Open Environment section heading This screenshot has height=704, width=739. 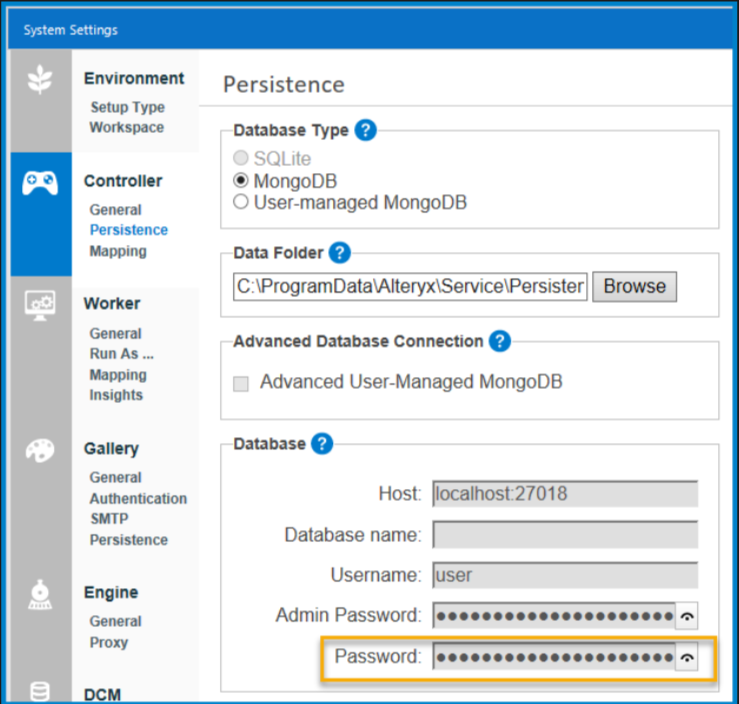coord(134,78)
